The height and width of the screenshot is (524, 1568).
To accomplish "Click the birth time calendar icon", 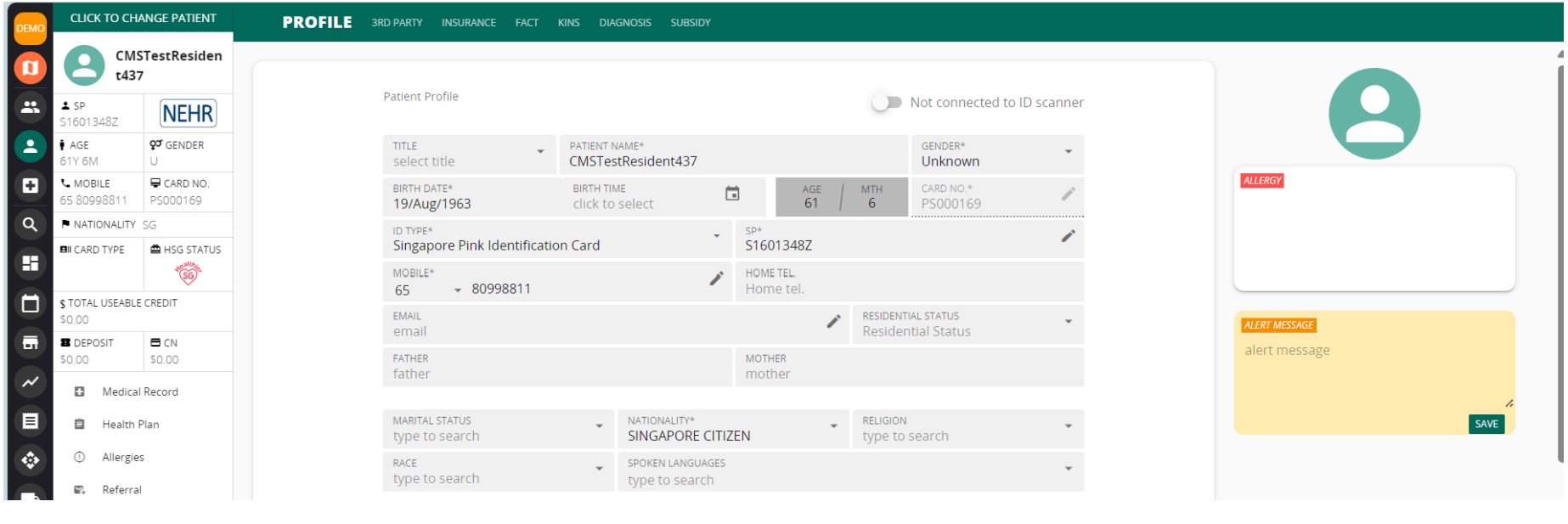I will [x=732, y=194].
